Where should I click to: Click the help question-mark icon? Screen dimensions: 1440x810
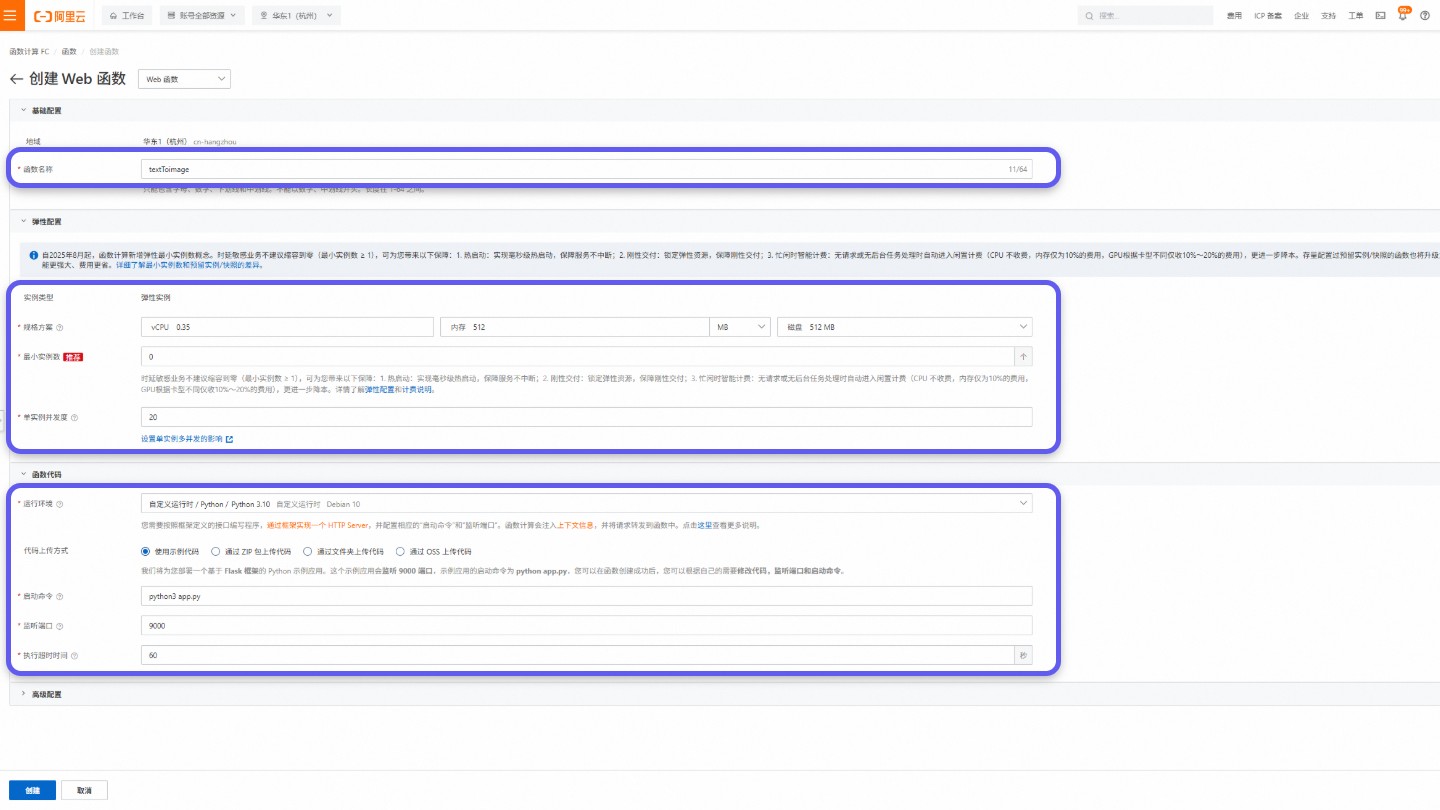pos(1425,15)
